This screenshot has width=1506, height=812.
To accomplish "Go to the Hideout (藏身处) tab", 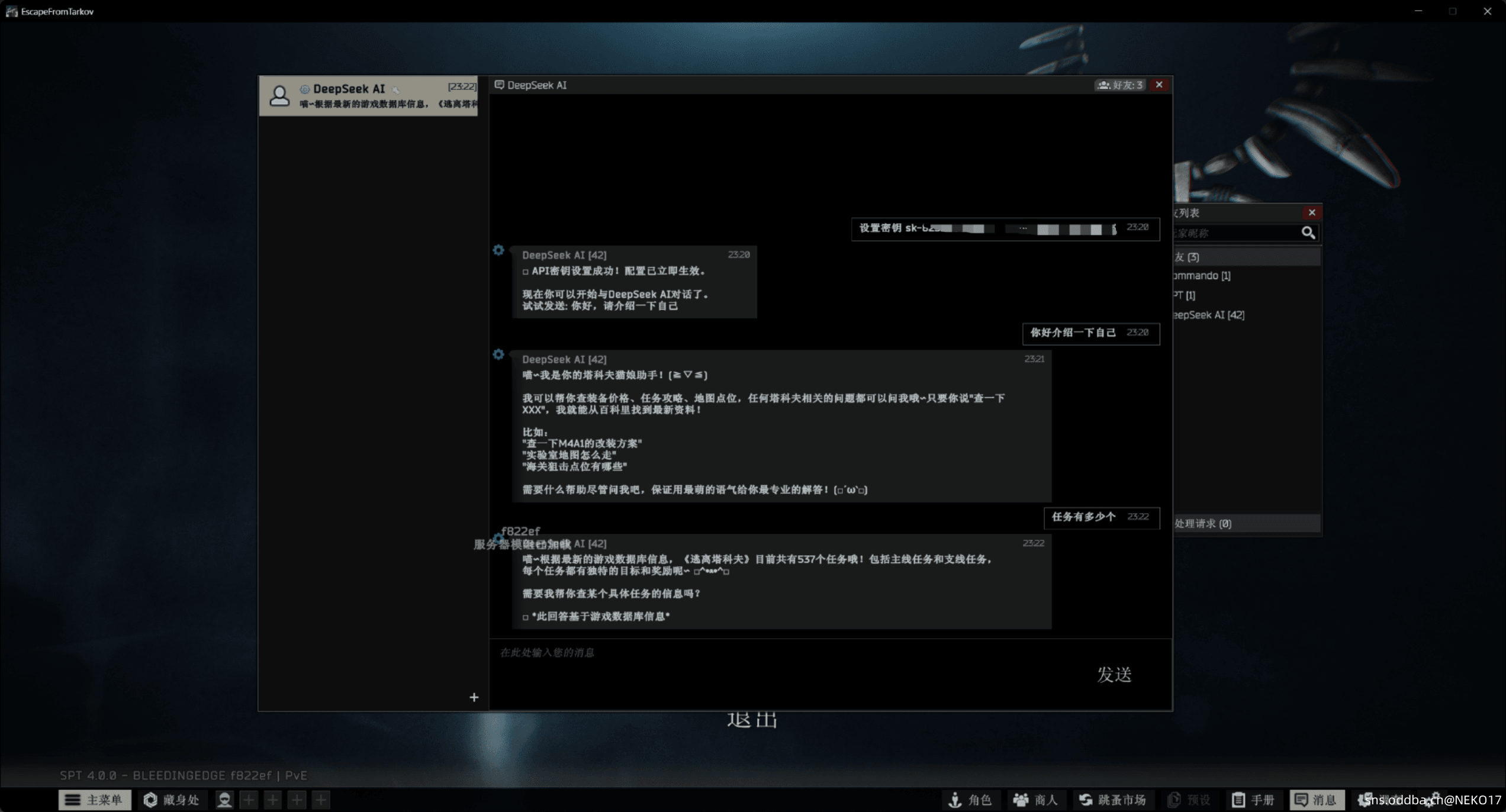I will (172, 800).
